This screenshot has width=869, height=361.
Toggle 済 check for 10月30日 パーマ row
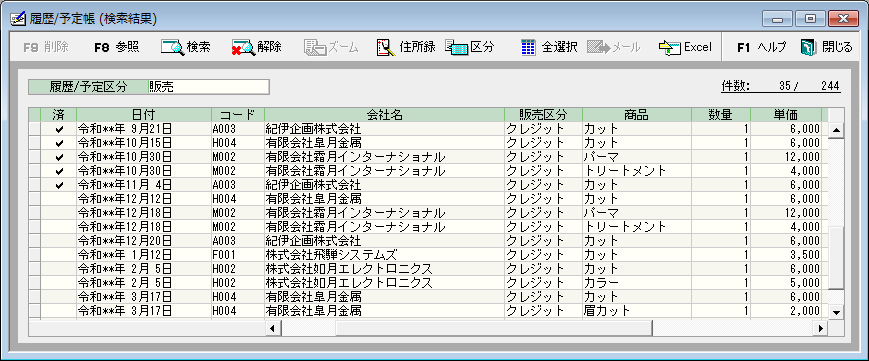(59, 157)
